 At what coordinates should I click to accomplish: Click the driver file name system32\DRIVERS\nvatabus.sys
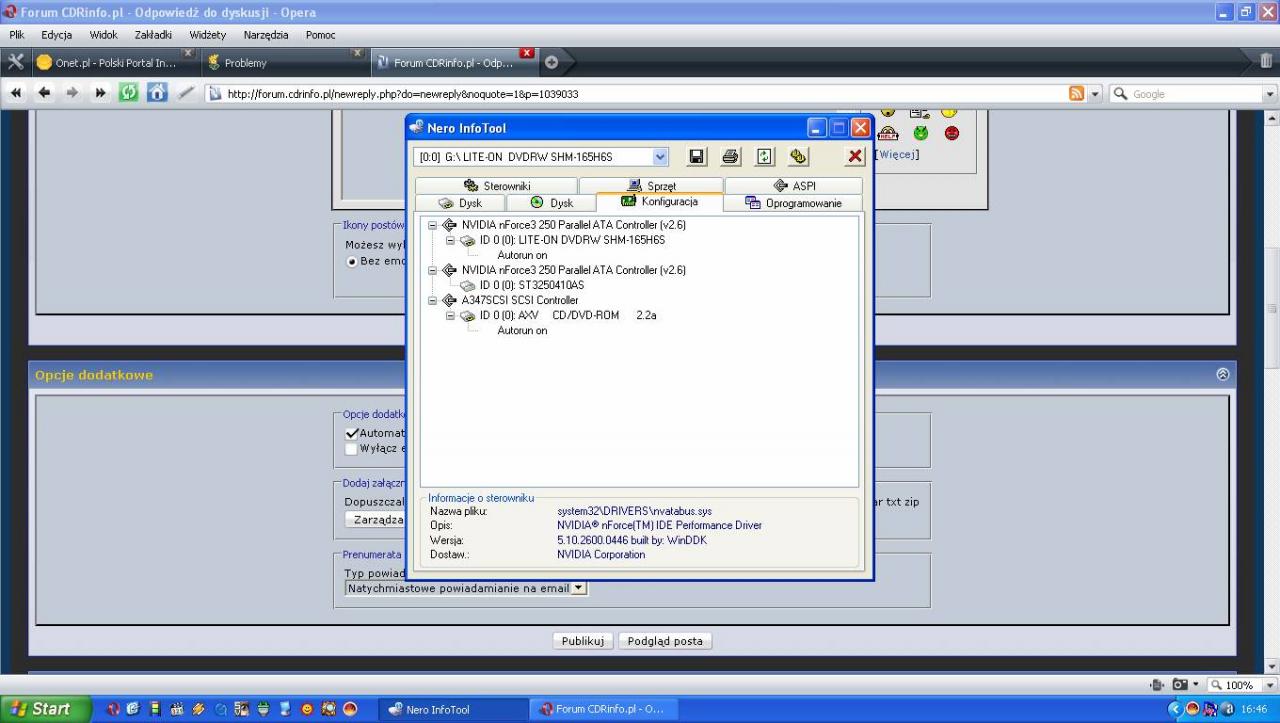tap(634, 511)
